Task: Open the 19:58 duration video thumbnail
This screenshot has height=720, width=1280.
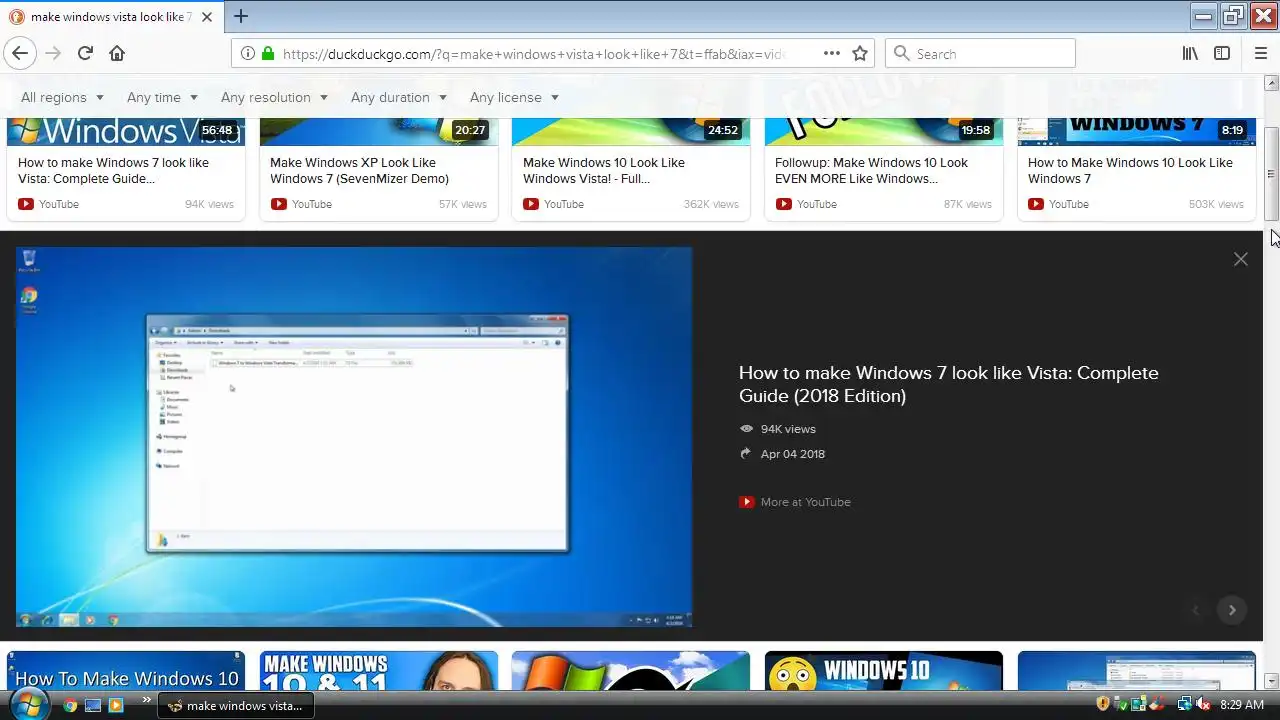Action: (884, 131)
